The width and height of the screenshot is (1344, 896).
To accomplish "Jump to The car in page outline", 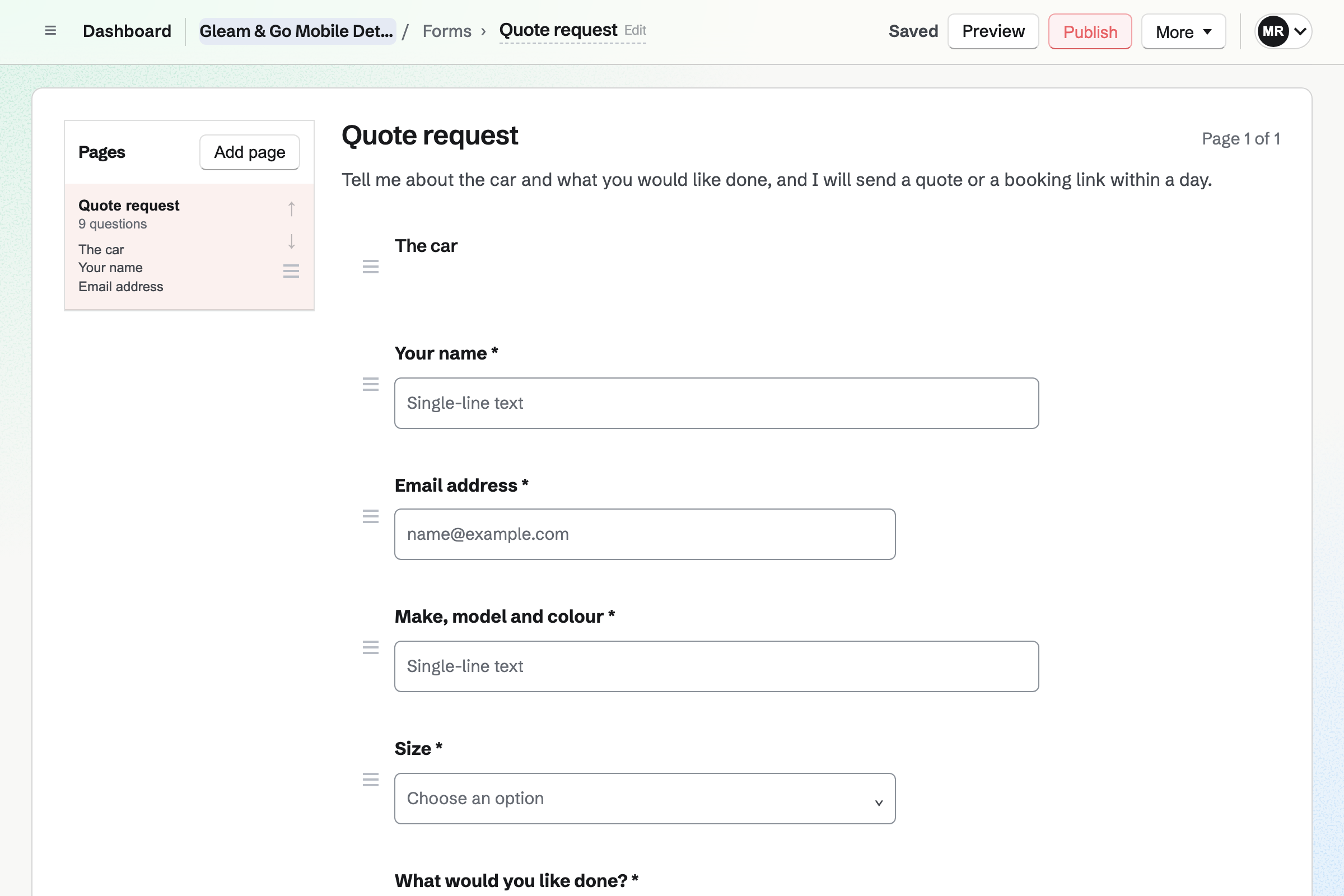I will click(101, 250).
